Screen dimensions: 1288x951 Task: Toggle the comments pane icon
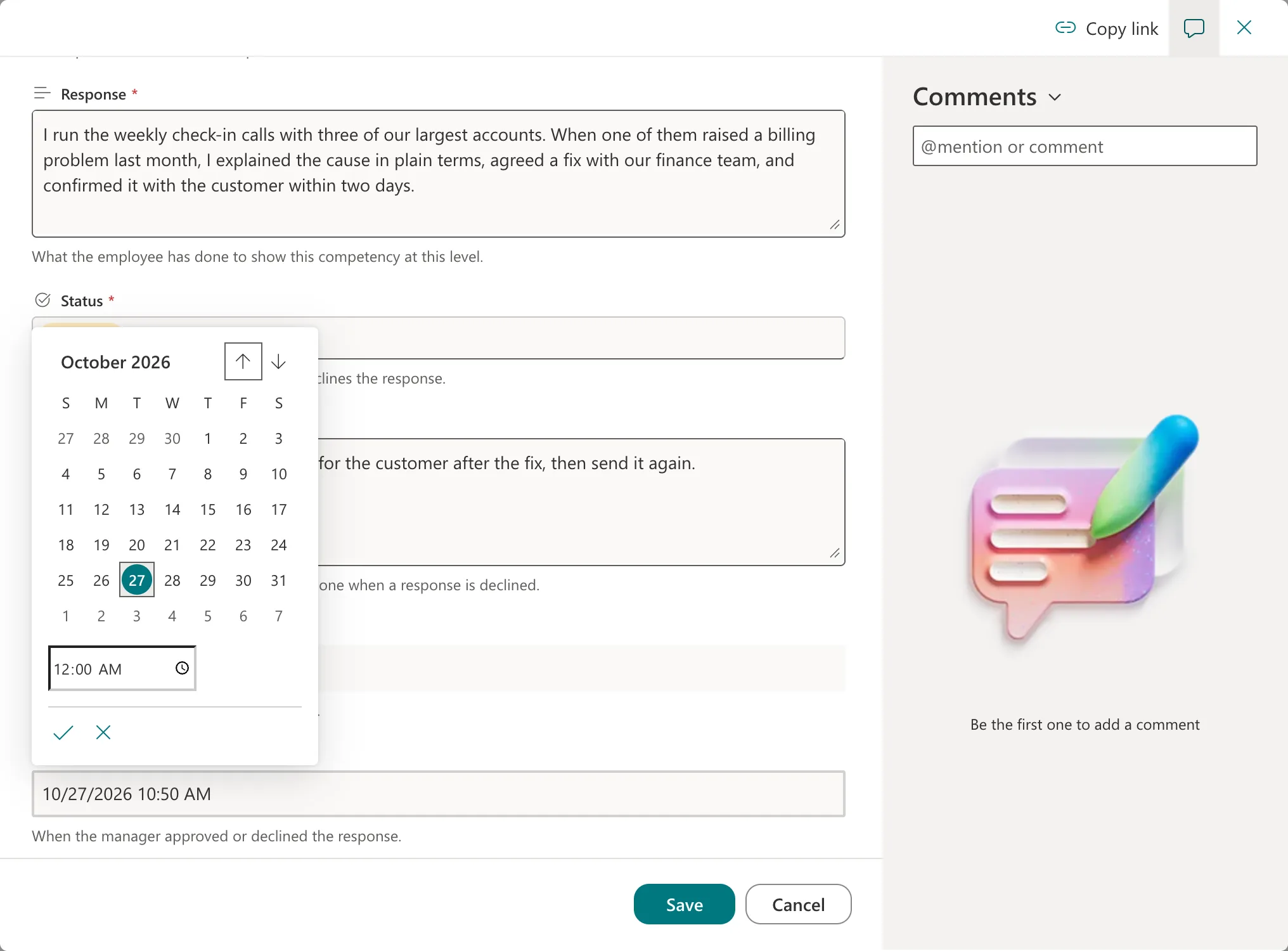1194,28
